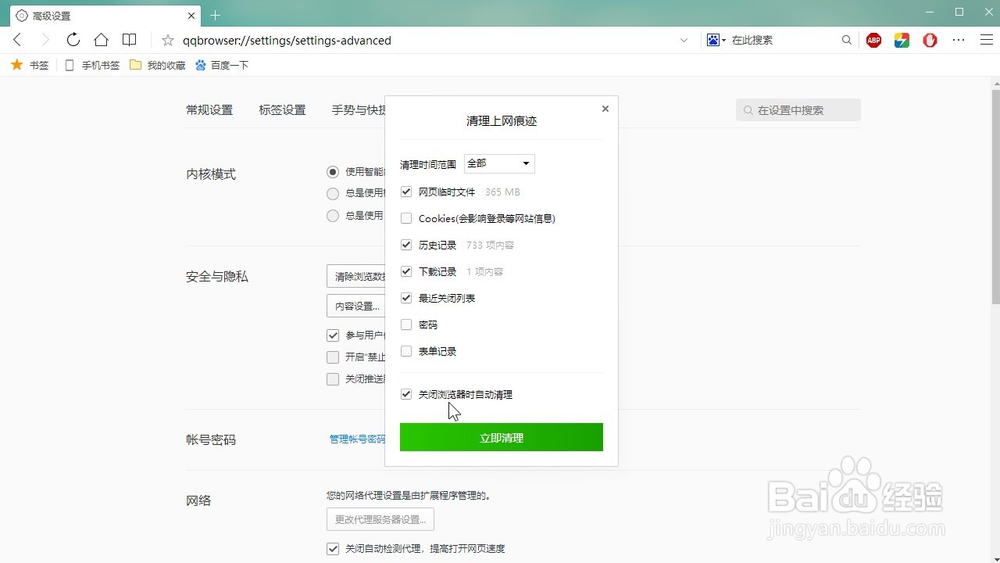Screen dimensions: 1000x563
Task: Open the ABP adblock extension icon
Action: click(x=874, y=40)
